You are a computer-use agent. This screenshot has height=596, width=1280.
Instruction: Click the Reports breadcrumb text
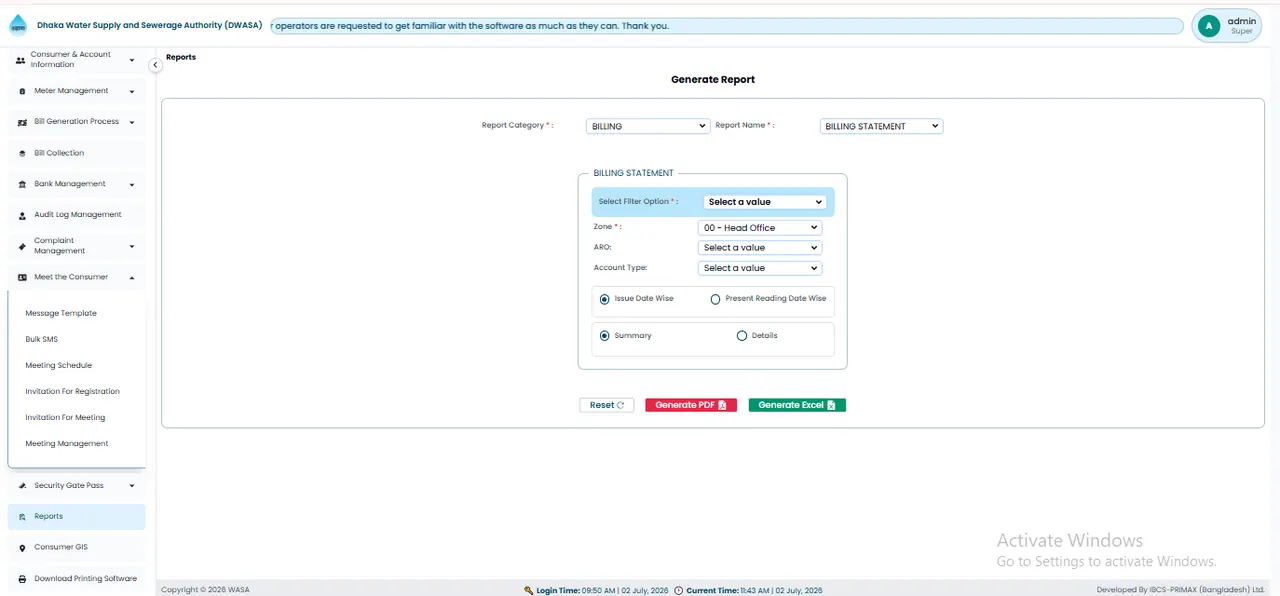pyautogui.click(x=181, y=57)
